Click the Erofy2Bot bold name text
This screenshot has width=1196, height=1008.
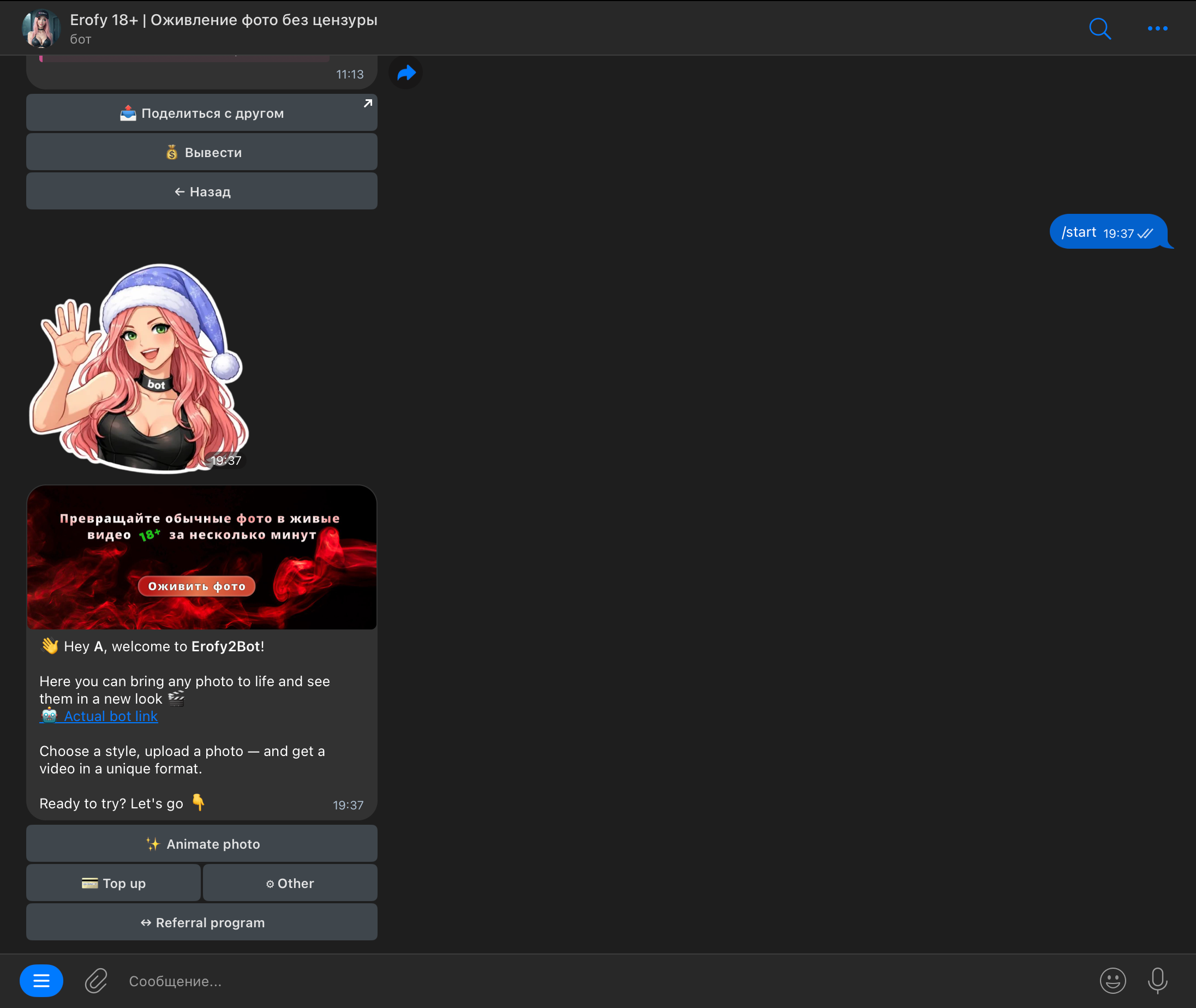pyautogui.click(x=226, y=646)
